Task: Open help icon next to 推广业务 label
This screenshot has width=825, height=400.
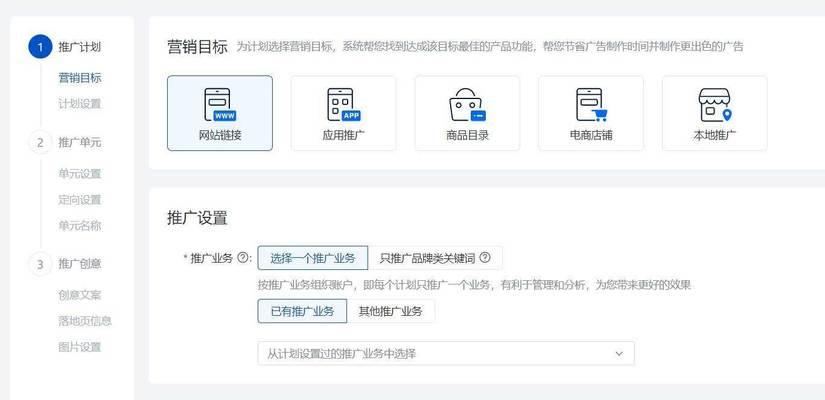Action: pos(242,258)
